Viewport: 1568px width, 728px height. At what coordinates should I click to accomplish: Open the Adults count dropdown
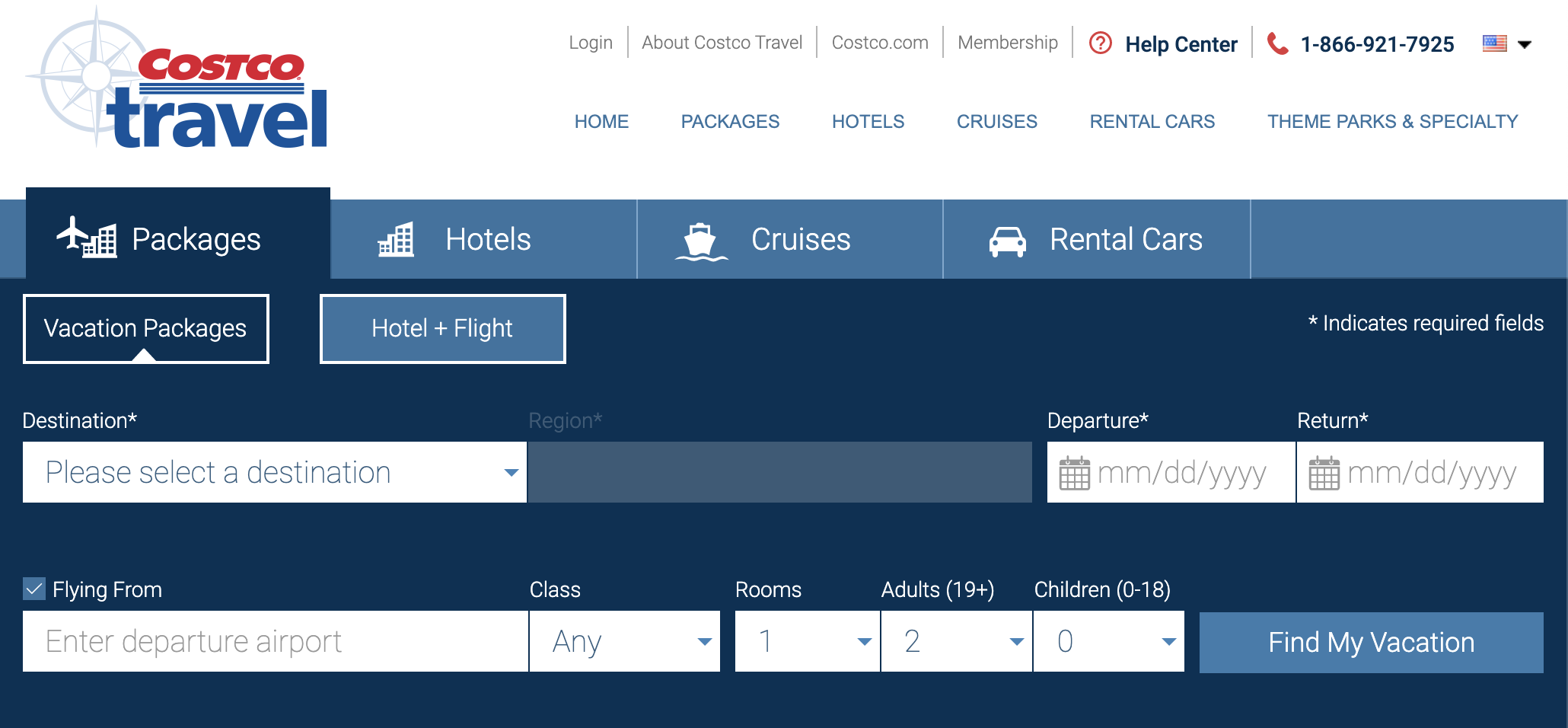[x=957, y=641]
